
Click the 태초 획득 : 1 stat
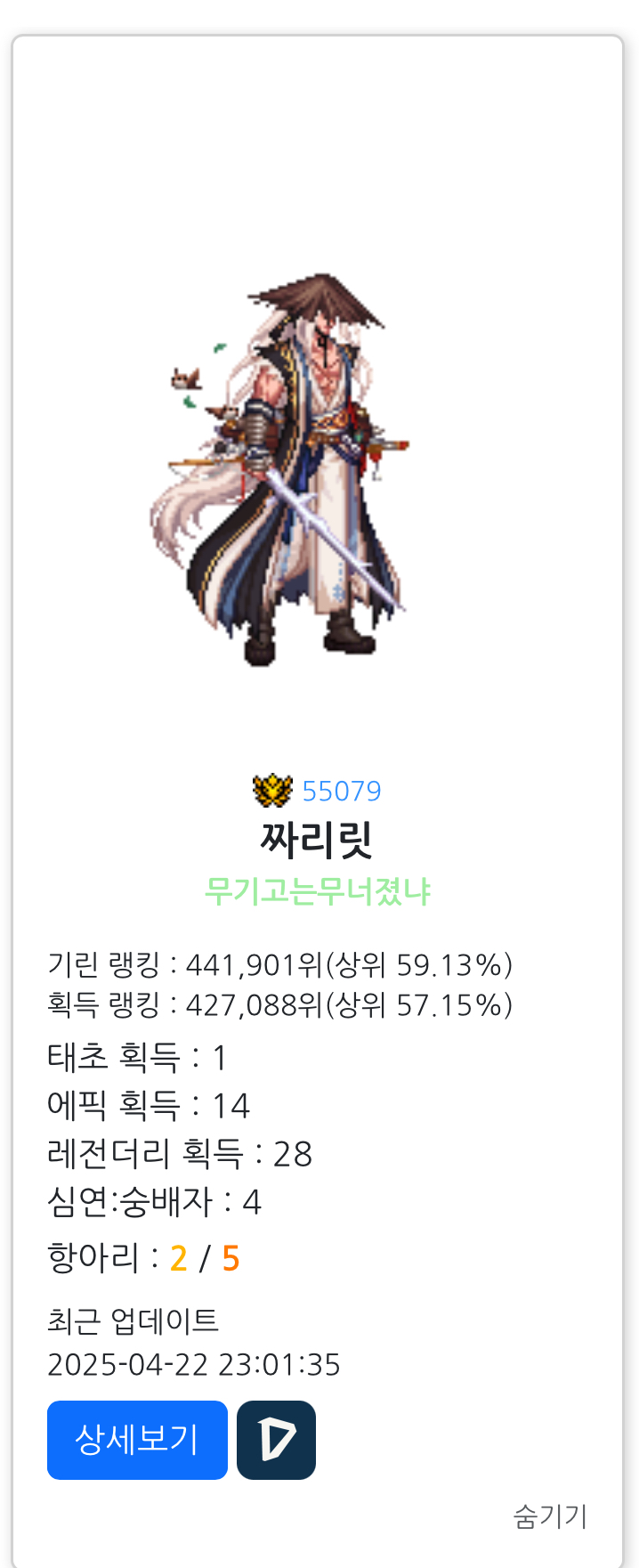coord(137,1057)
